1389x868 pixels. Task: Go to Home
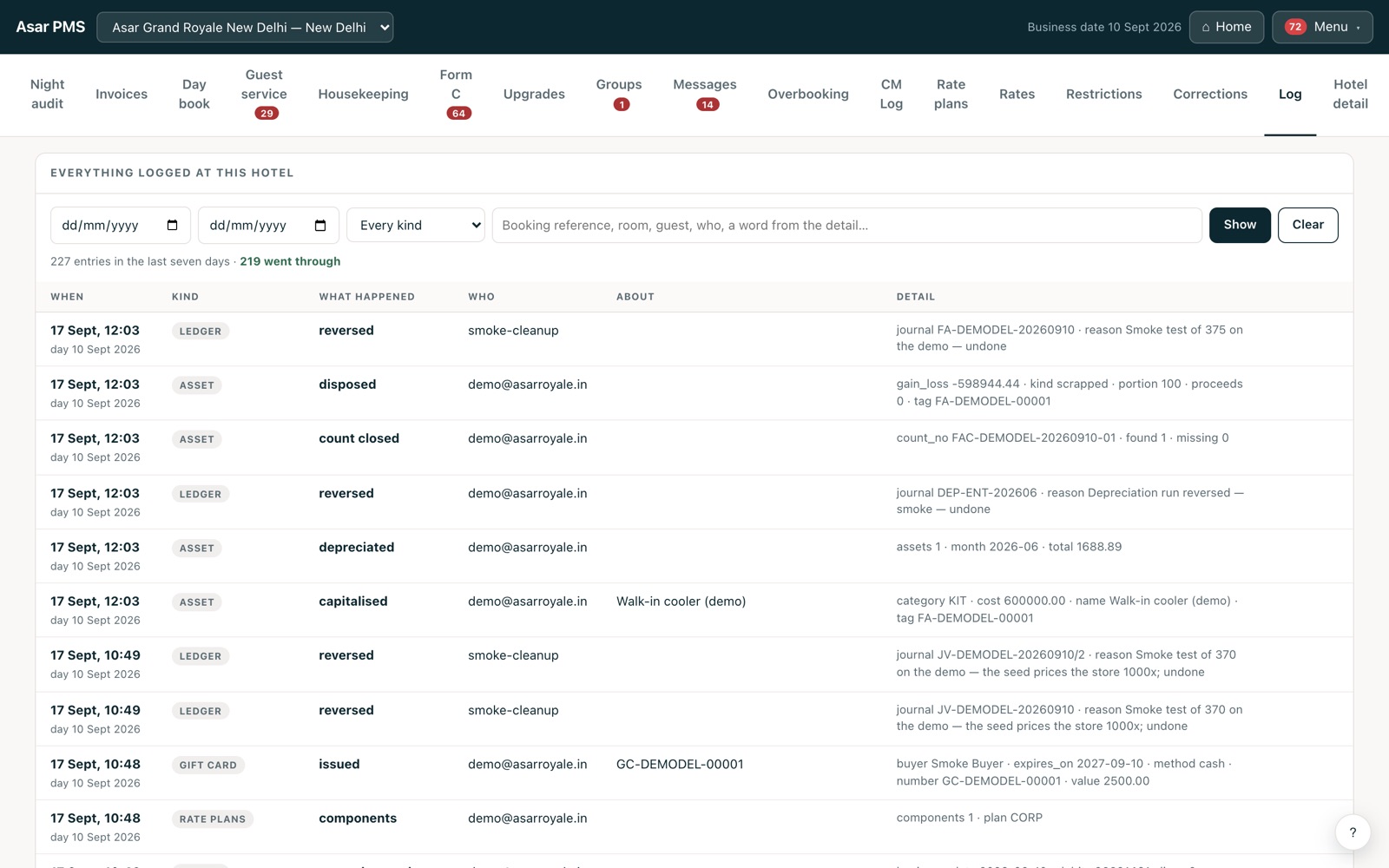coord(1226,27)
